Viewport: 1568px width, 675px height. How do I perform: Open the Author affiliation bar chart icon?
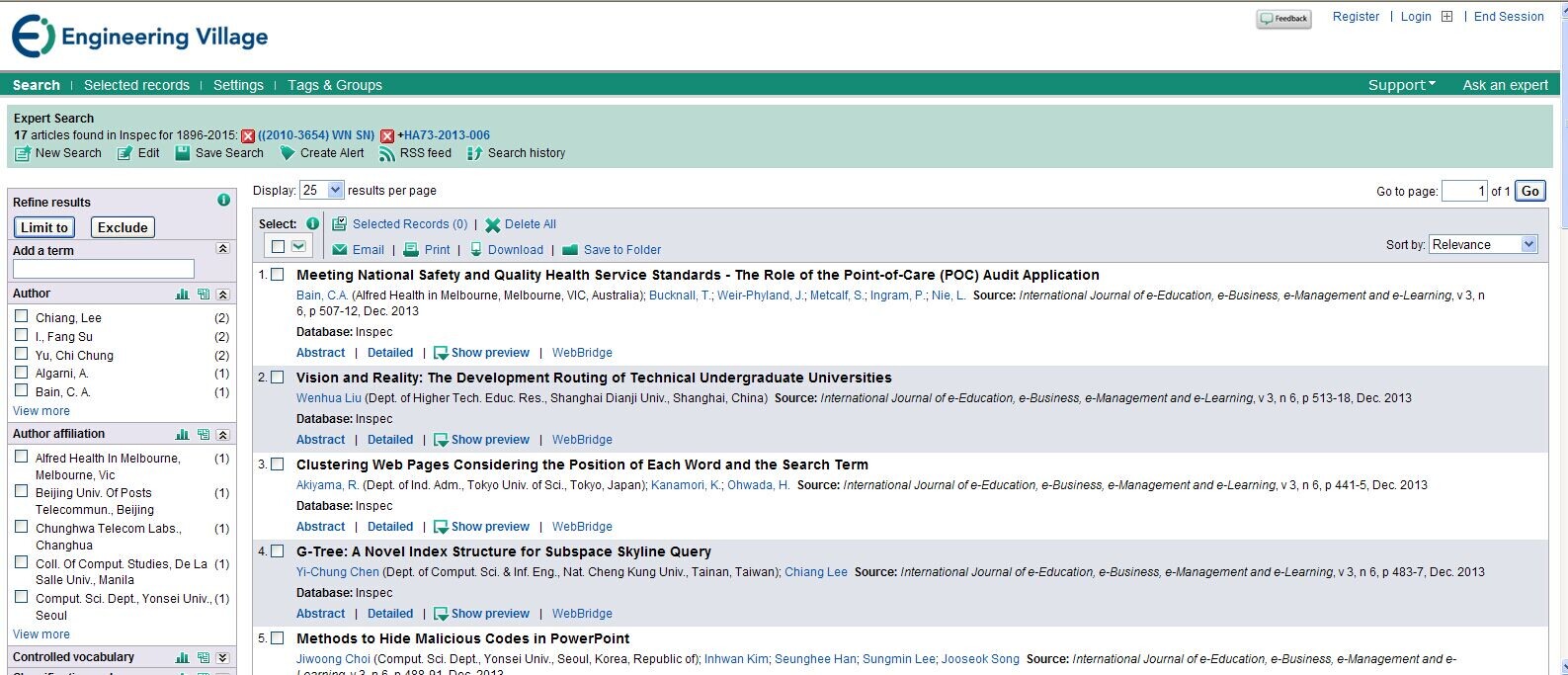pos(182,435)
